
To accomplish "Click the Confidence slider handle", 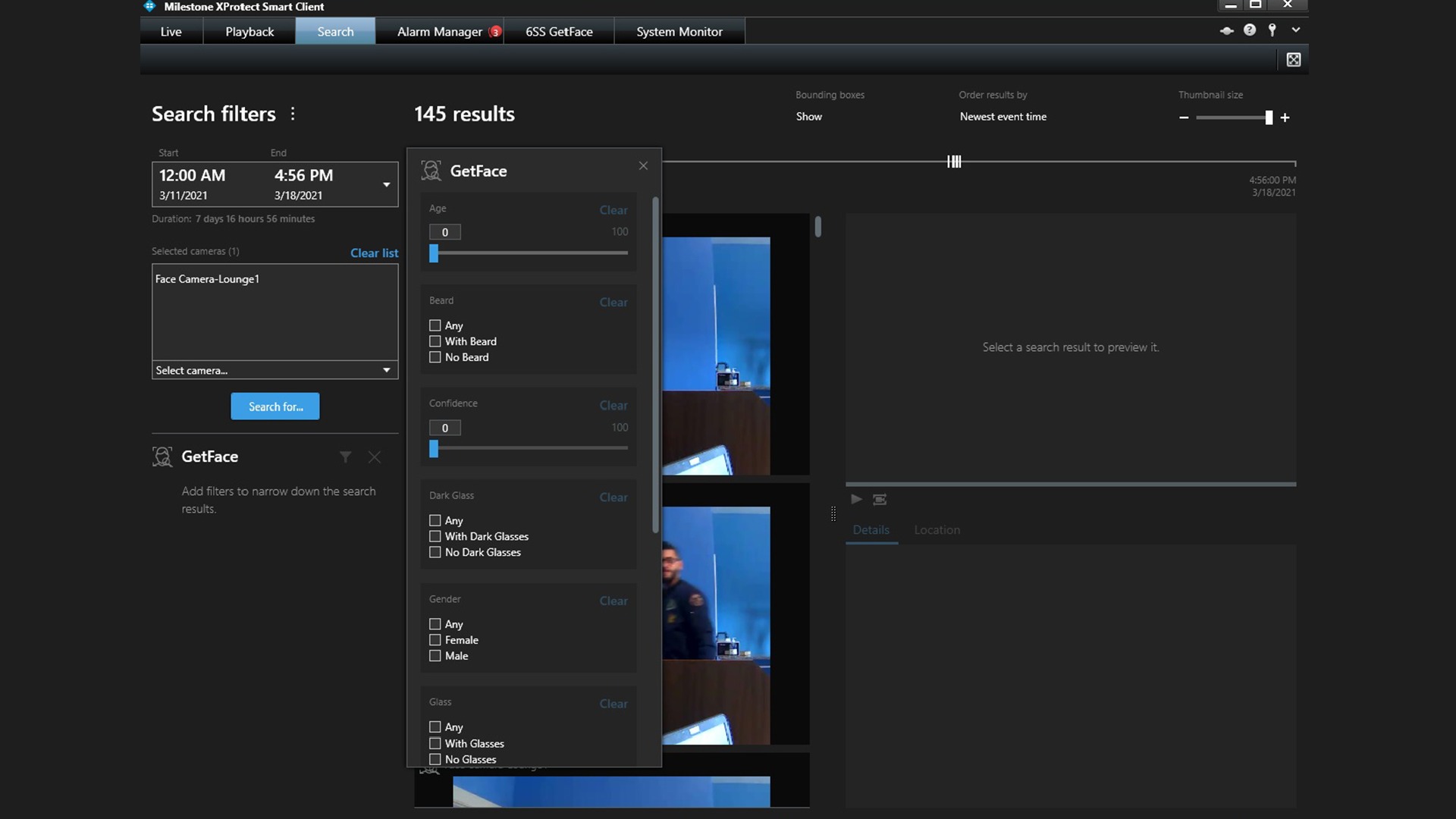I will click(434, 448).
